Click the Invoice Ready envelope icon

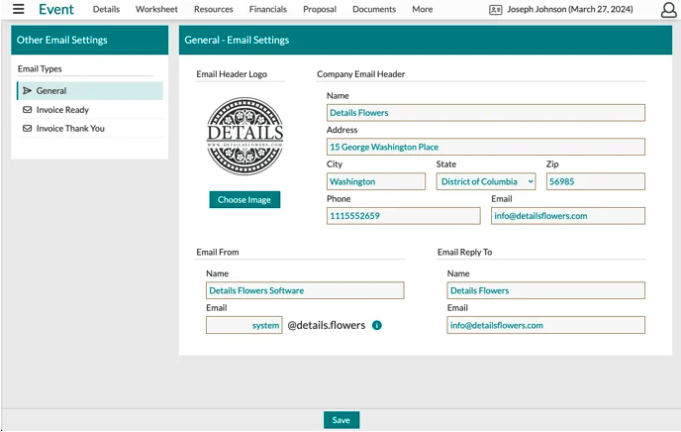coord(27,110)
